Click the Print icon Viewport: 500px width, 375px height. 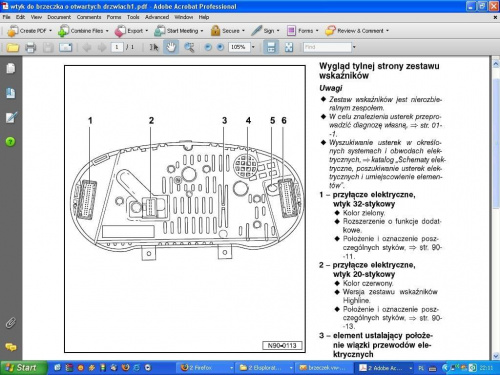pyautogui.click(x=30, y=47)
